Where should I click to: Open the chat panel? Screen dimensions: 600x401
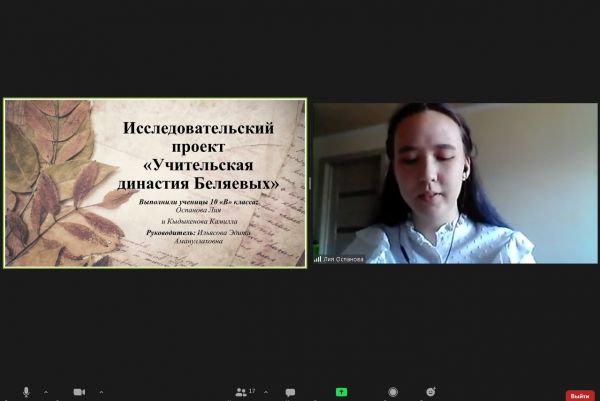290,391
